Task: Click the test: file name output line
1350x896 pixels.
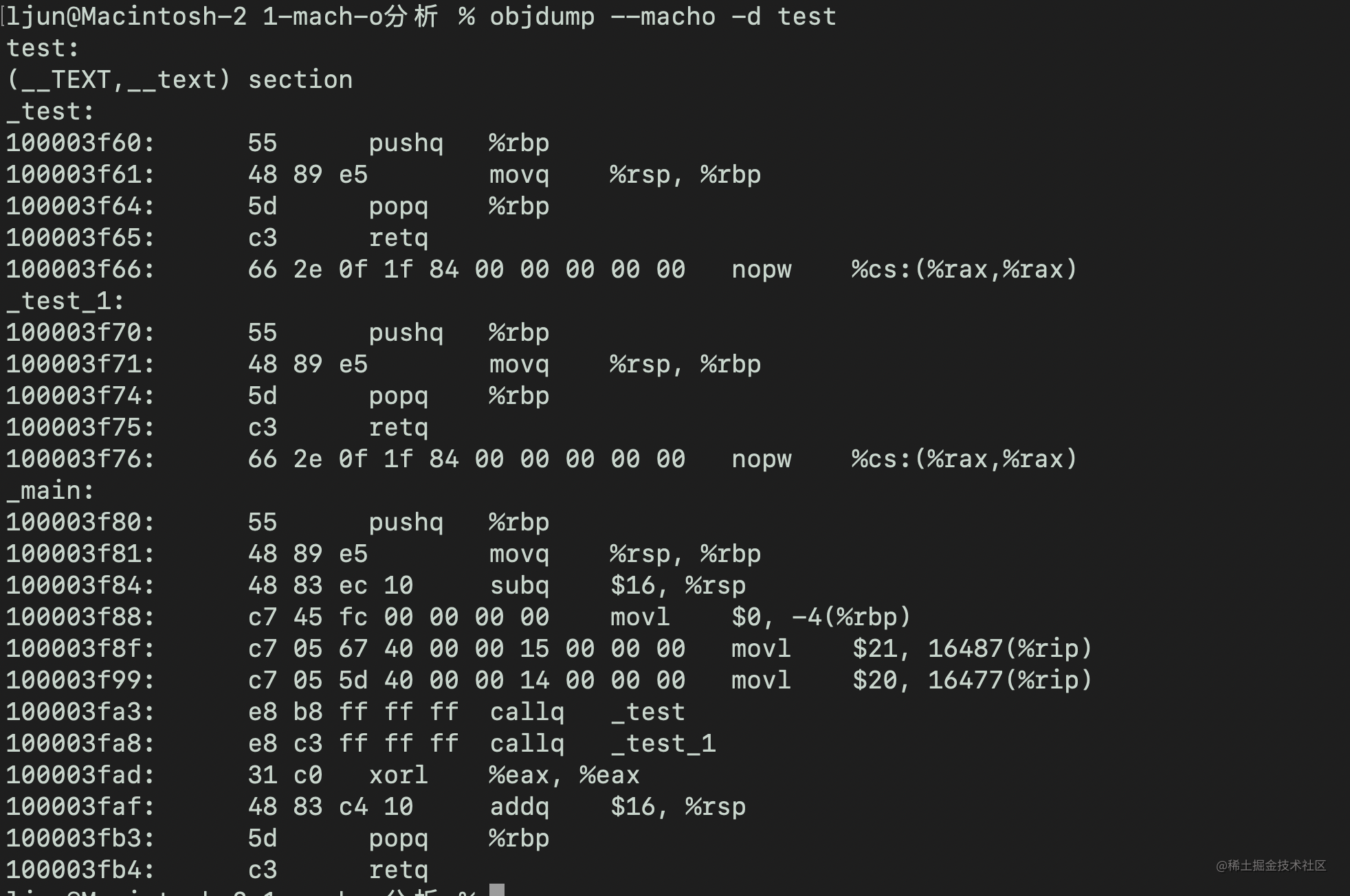Action: tap(43, 48)
